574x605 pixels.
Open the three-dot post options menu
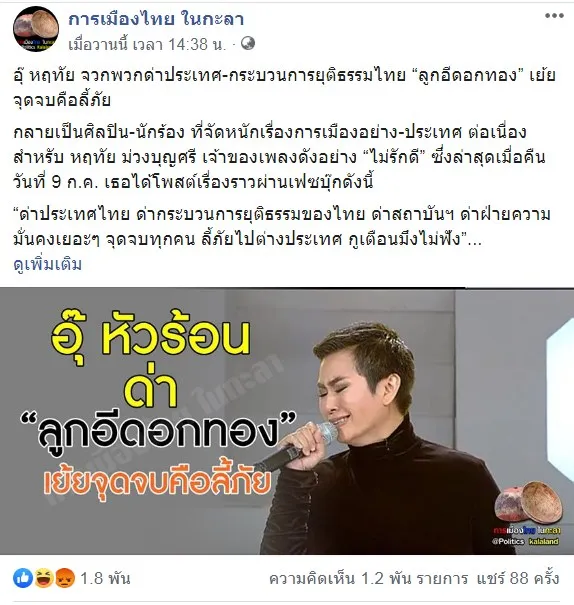pyautogui.click(x=554, y=16)
